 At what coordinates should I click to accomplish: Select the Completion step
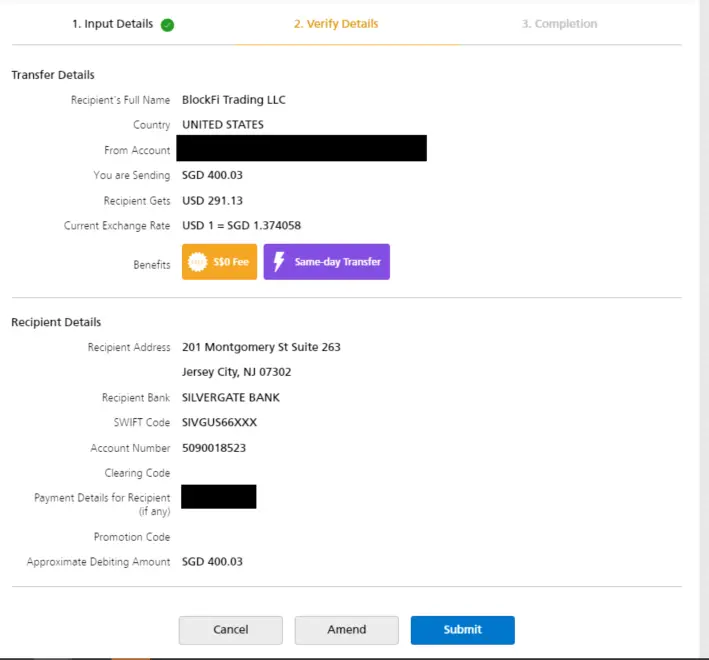(559, 24)
